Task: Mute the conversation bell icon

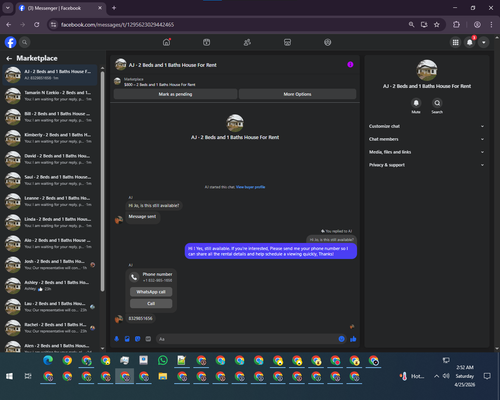Action: coord(416,103)
